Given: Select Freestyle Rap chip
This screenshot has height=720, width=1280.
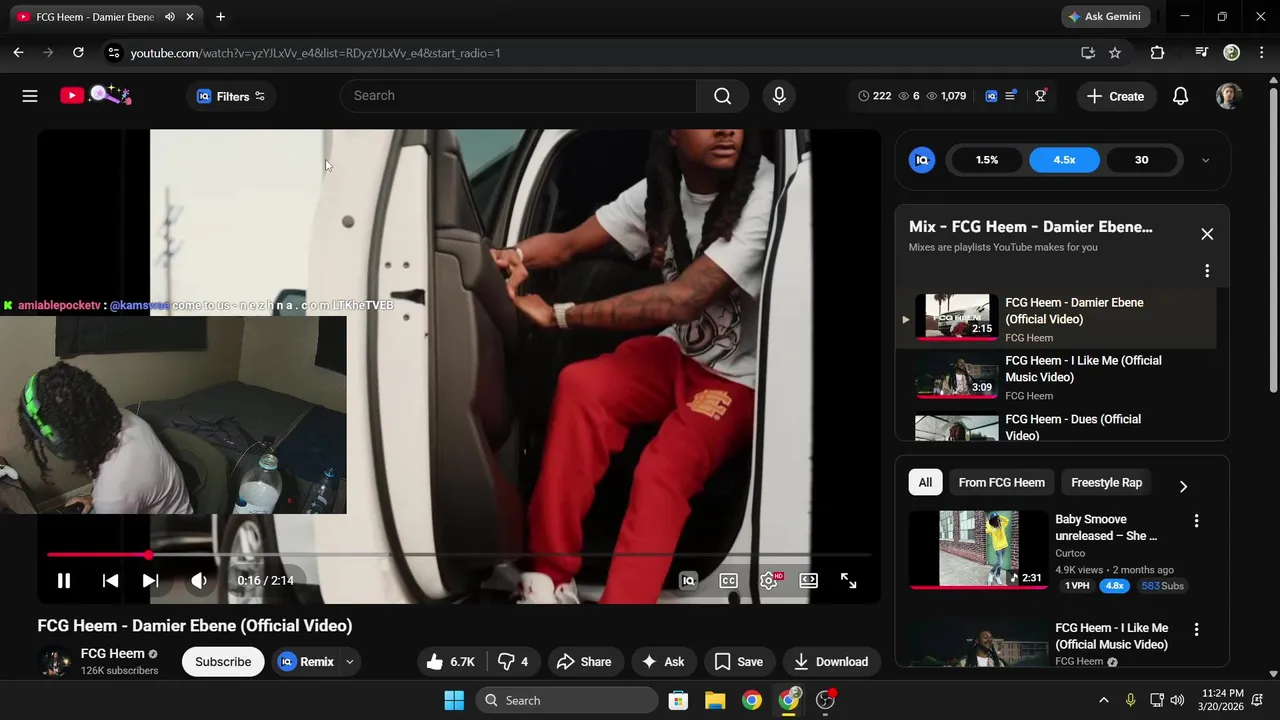Looking at the screenshot, I should point(1106,483).
